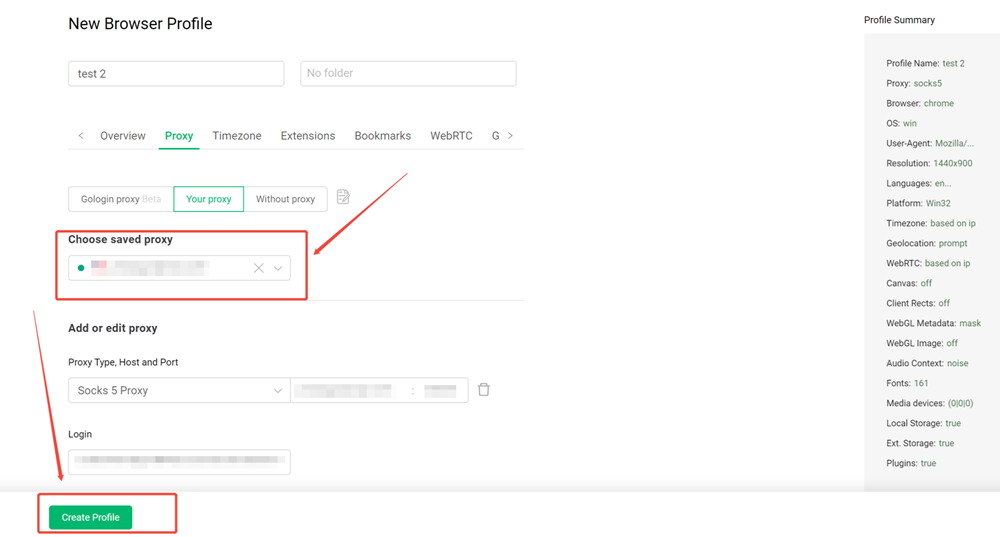Viewport: 1000px width, 537px height.
Task: Click 'User-Agent: Mozilla/...' summary entry
Action: tap(929, 143)
